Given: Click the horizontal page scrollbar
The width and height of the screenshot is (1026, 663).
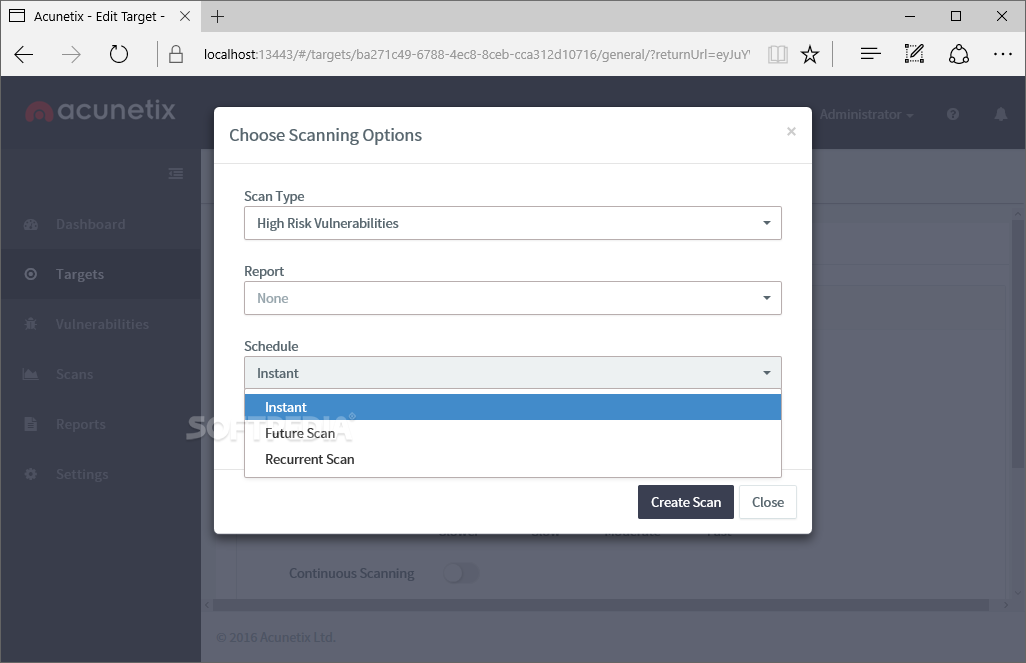Looking at the screenshot, I should [601, 605].
